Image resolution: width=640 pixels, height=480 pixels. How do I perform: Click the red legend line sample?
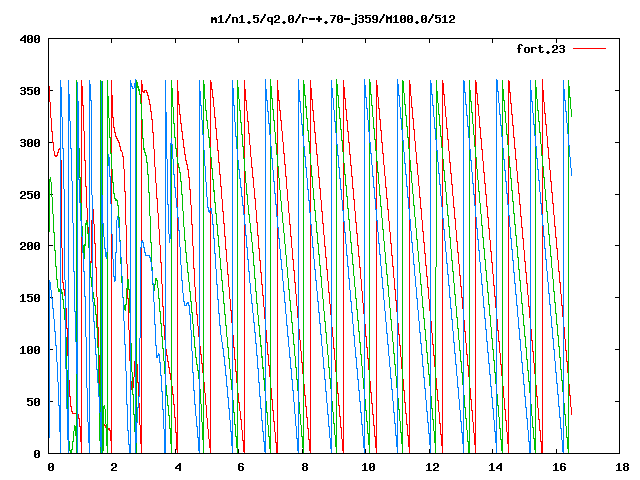click(589, 49)
